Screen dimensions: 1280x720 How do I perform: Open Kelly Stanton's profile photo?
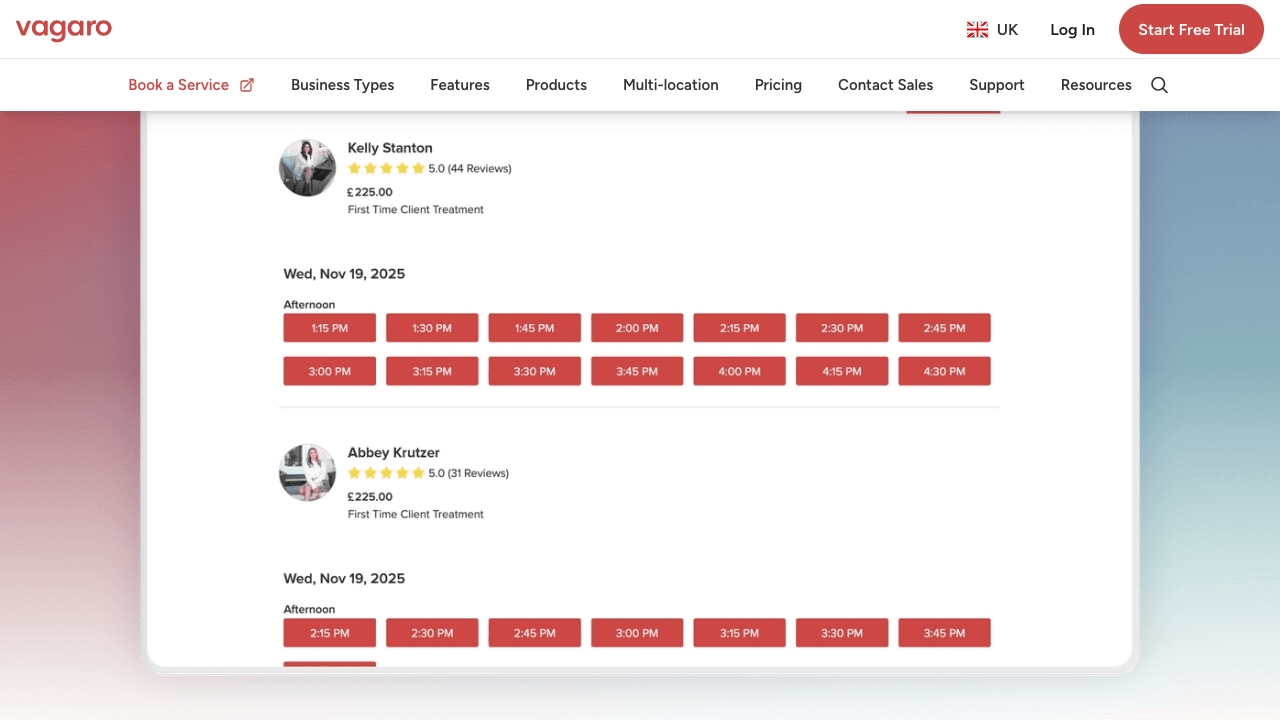(307, 167)
